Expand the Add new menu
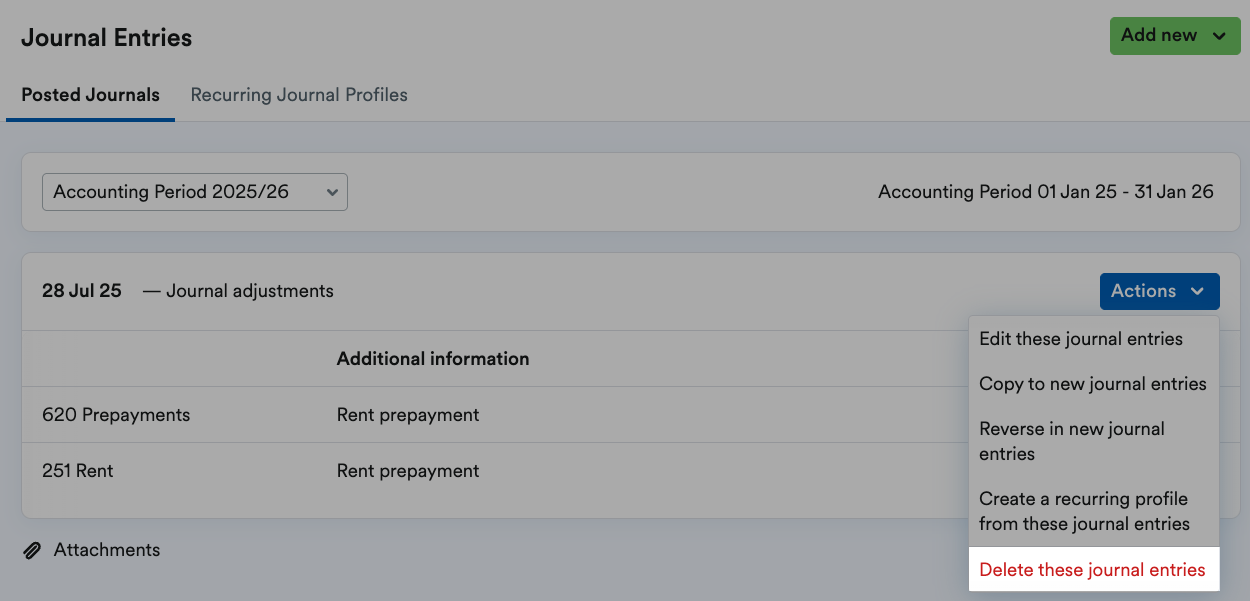 (x=1175, y=35)
